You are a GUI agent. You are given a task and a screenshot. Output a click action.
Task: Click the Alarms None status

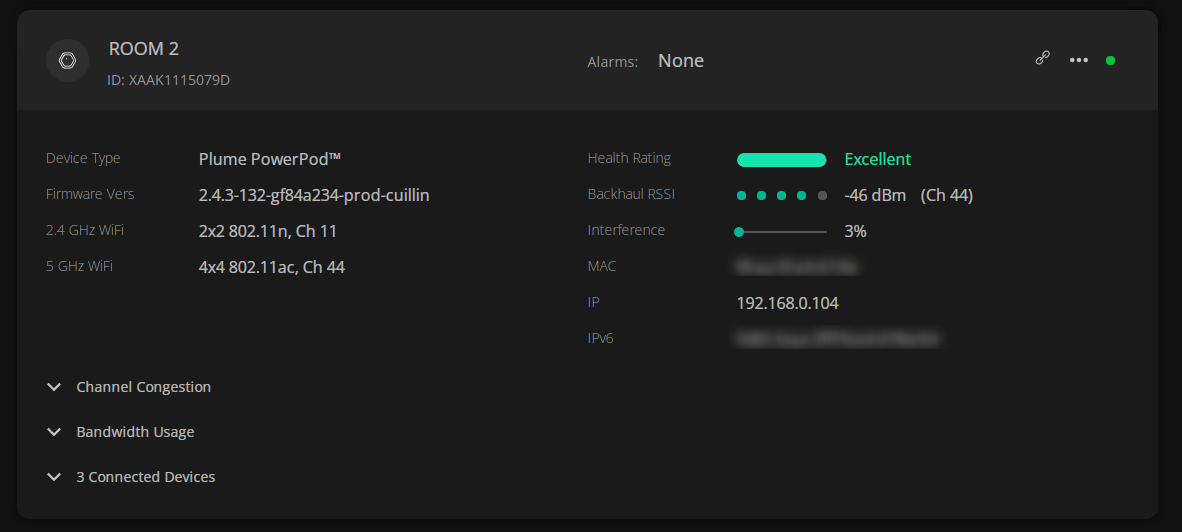click(680, 61)
